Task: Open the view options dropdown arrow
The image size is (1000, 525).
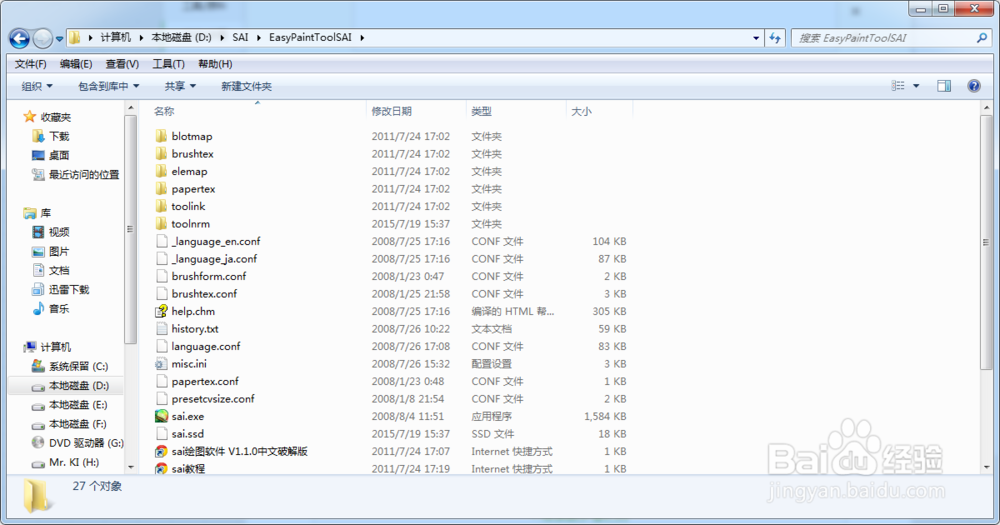Action: pos(916,85)
